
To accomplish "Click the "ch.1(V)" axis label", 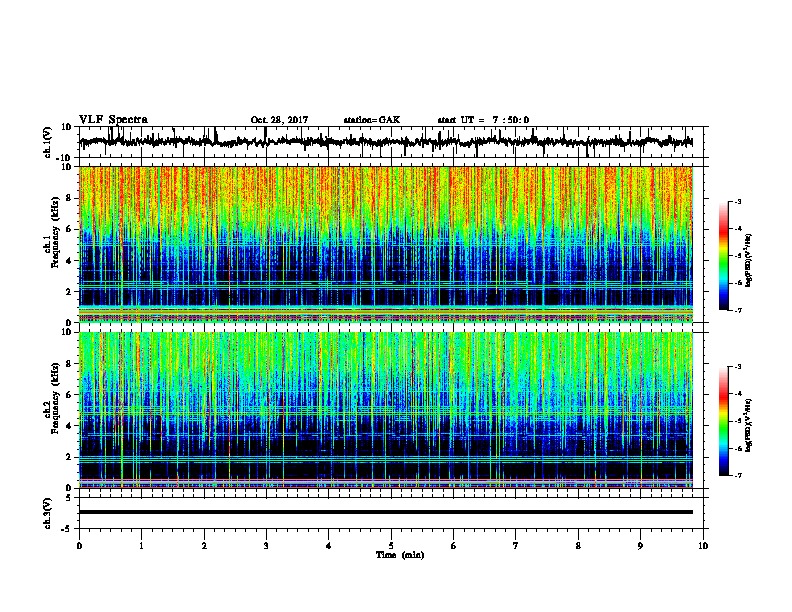I will click(x=48, y=142).
